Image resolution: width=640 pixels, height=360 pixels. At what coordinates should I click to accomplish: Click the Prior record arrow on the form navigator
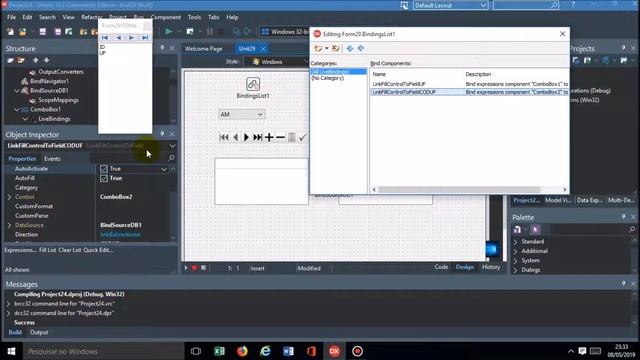(236, 138)
